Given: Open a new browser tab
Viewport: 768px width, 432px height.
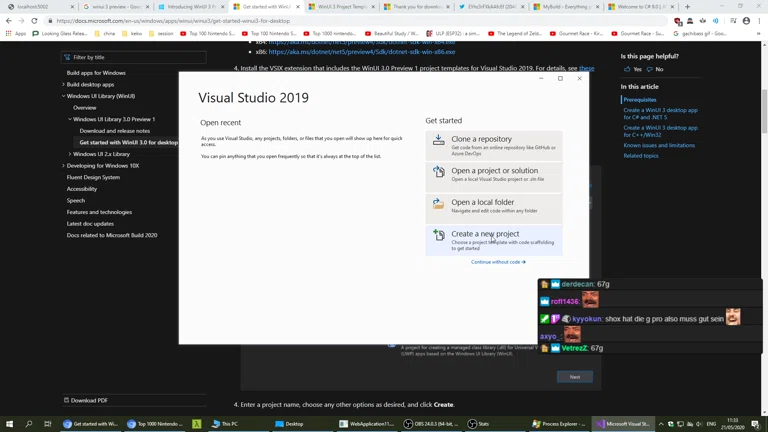Looking at the screenshot, I should tap(687, 7).
